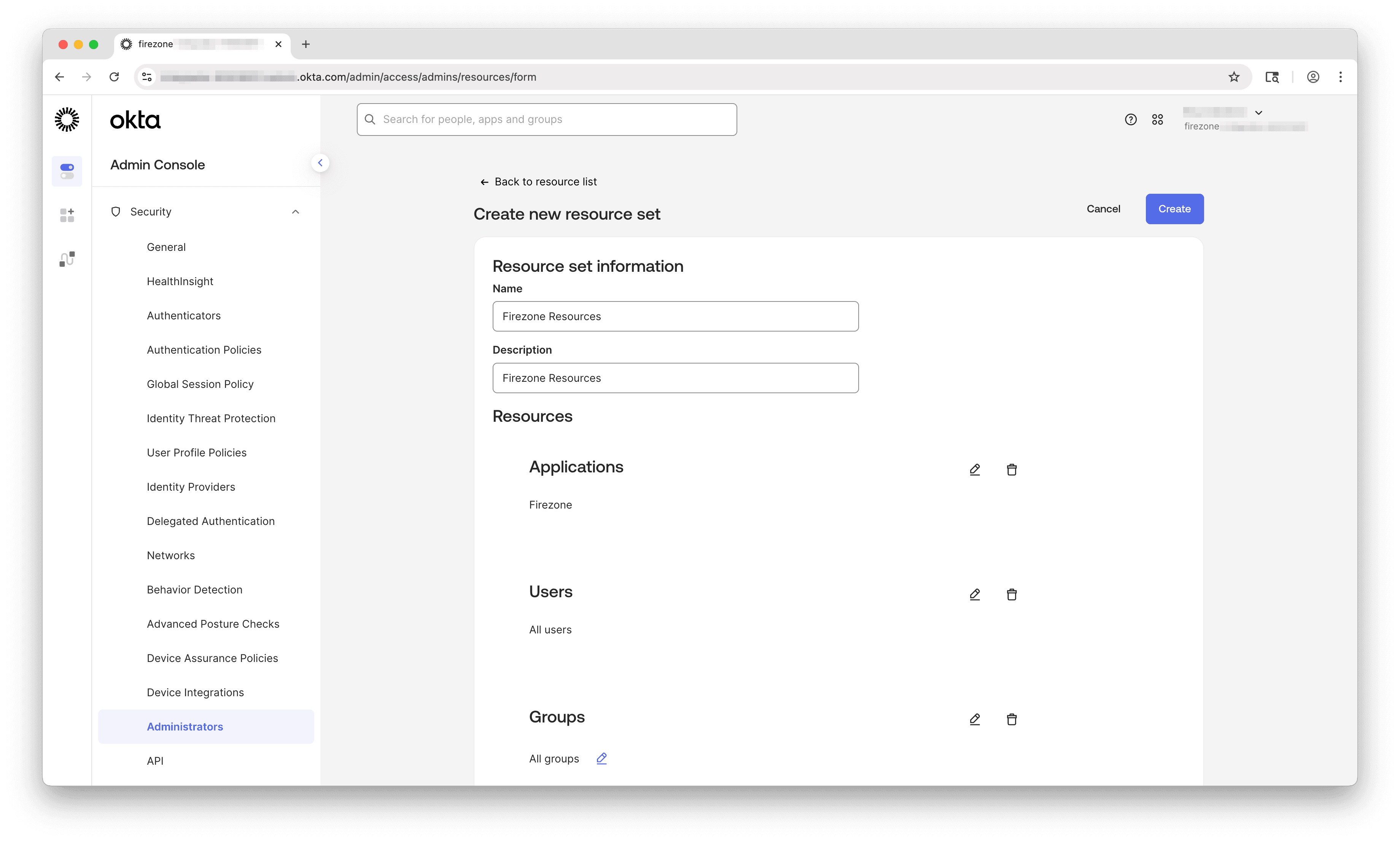Open the Help question mark icon
The width and height of the screenshot is (1400, 842).
pyautogui.click(x=1131, y=119)
